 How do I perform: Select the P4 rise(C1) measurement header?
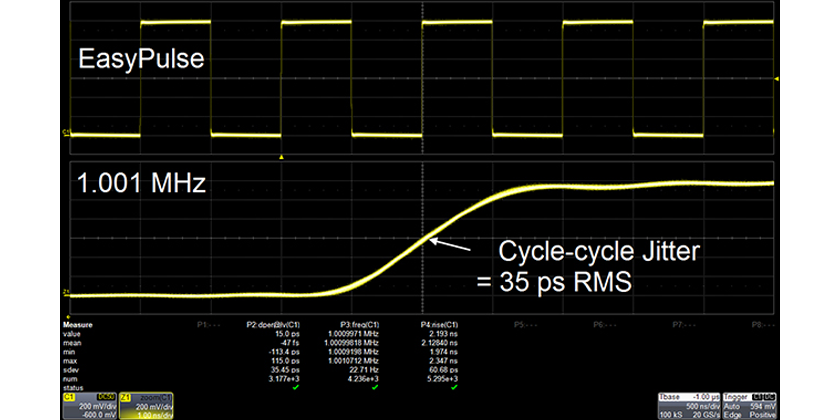pos(441,325)
